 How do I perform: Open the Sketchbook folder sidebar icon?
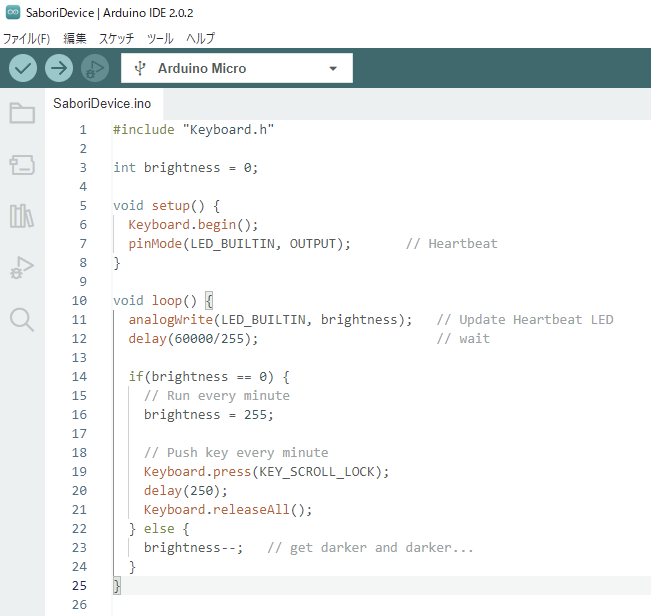[22, 113]
